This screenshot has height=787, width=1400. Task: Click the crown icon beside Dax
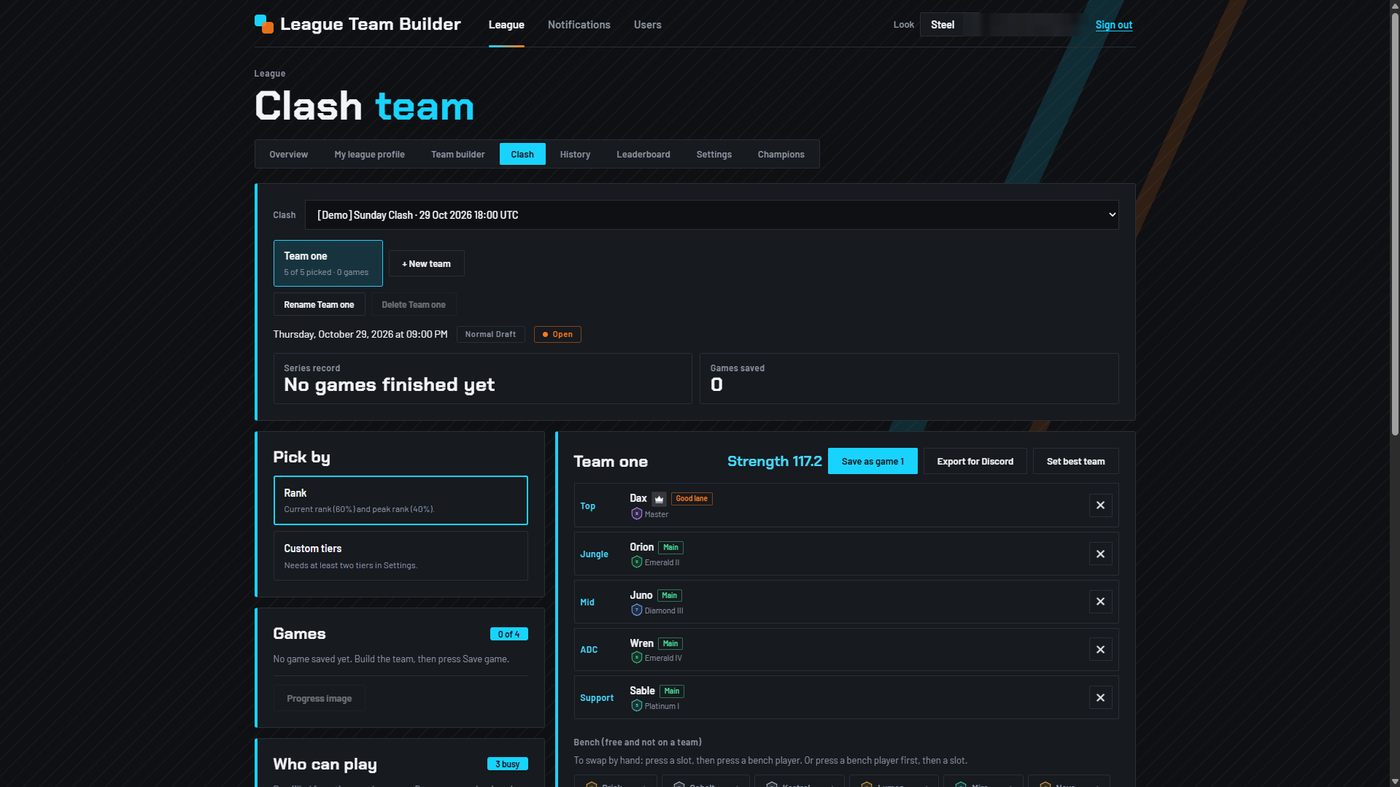(659, 499)
